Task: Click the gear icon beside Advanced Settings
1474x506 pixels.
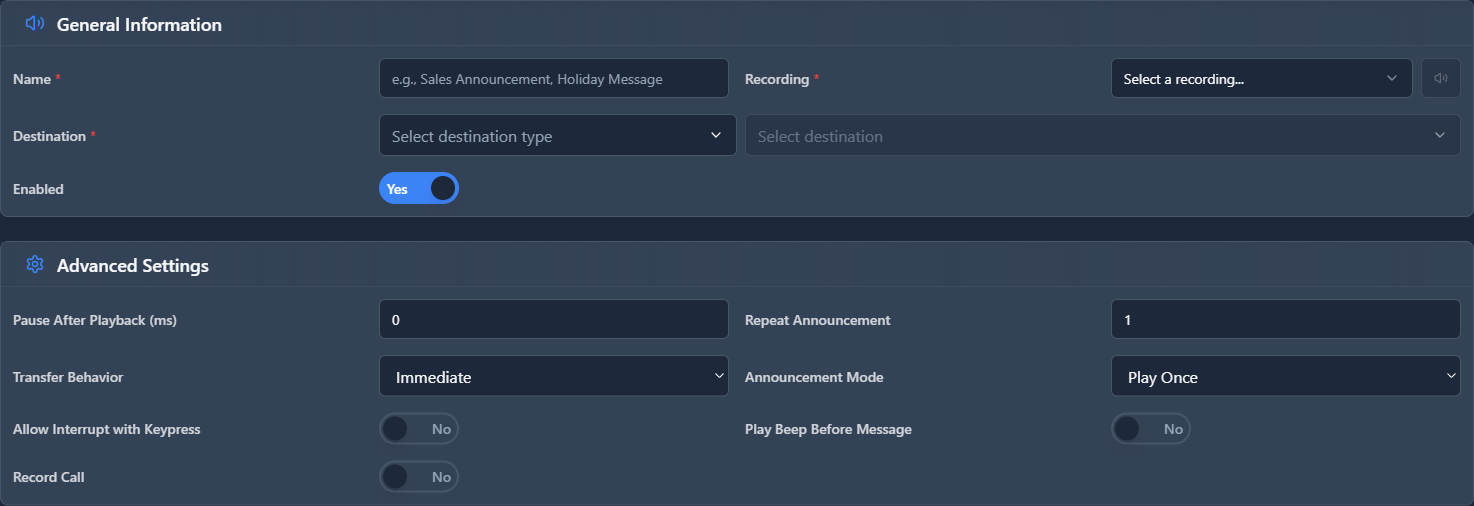Action: click(x=35, y=265)
